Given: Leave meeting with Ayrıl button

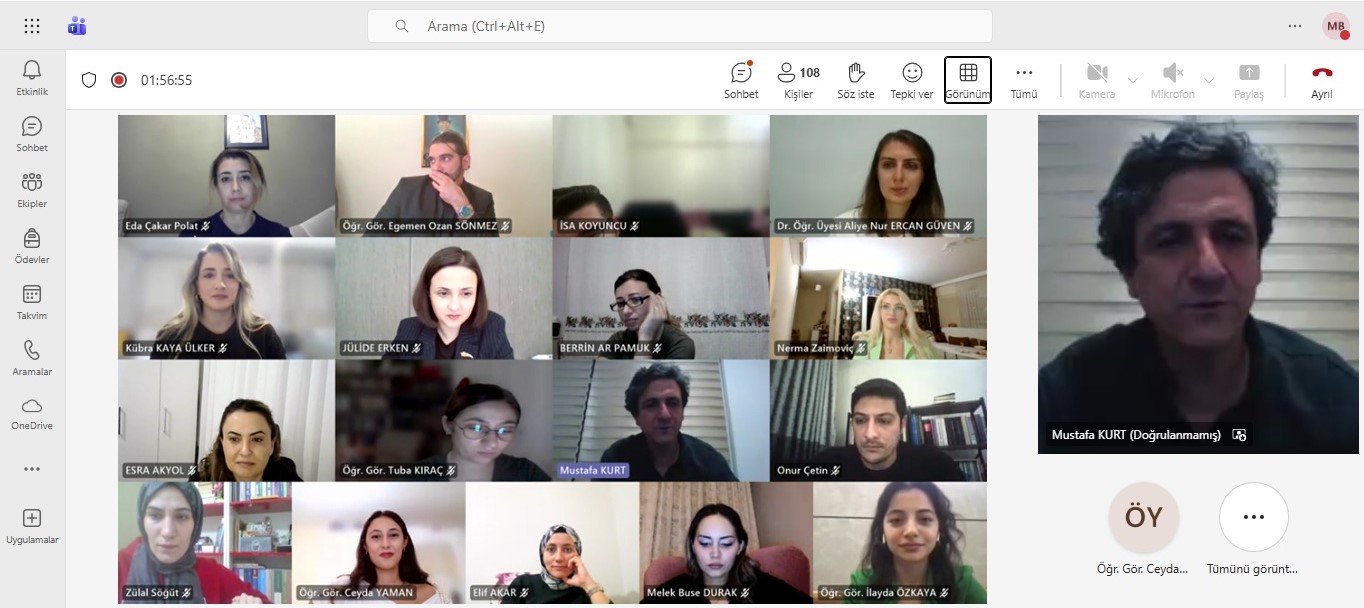Looking at the screenshot, I should coord(1322,80).
